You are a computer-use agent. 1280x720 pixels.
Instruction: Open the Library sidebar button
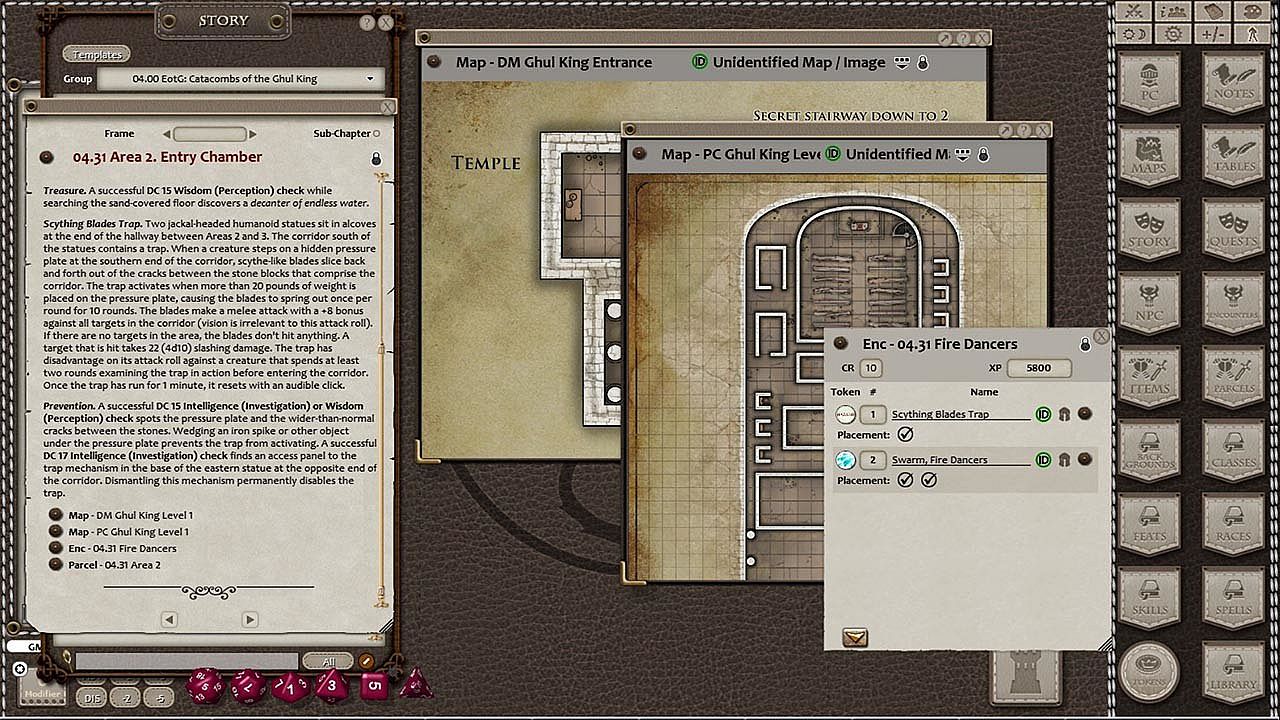tap(1233, 672)
